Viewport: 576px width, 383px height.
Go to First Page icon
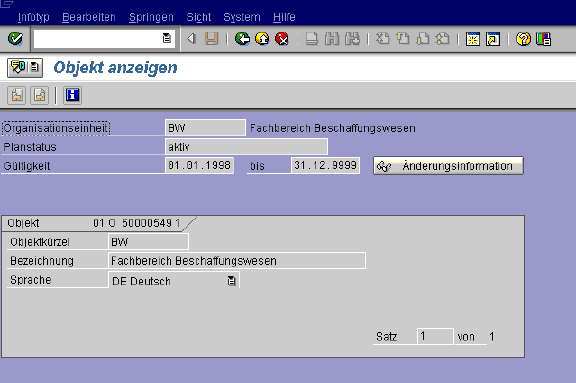point(383,39)
